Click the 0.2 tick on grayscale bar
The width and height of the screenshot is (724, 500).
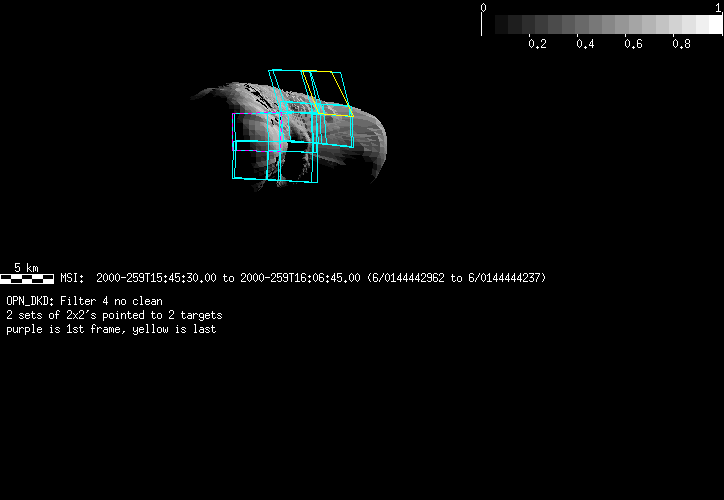(x=530, y=36)
